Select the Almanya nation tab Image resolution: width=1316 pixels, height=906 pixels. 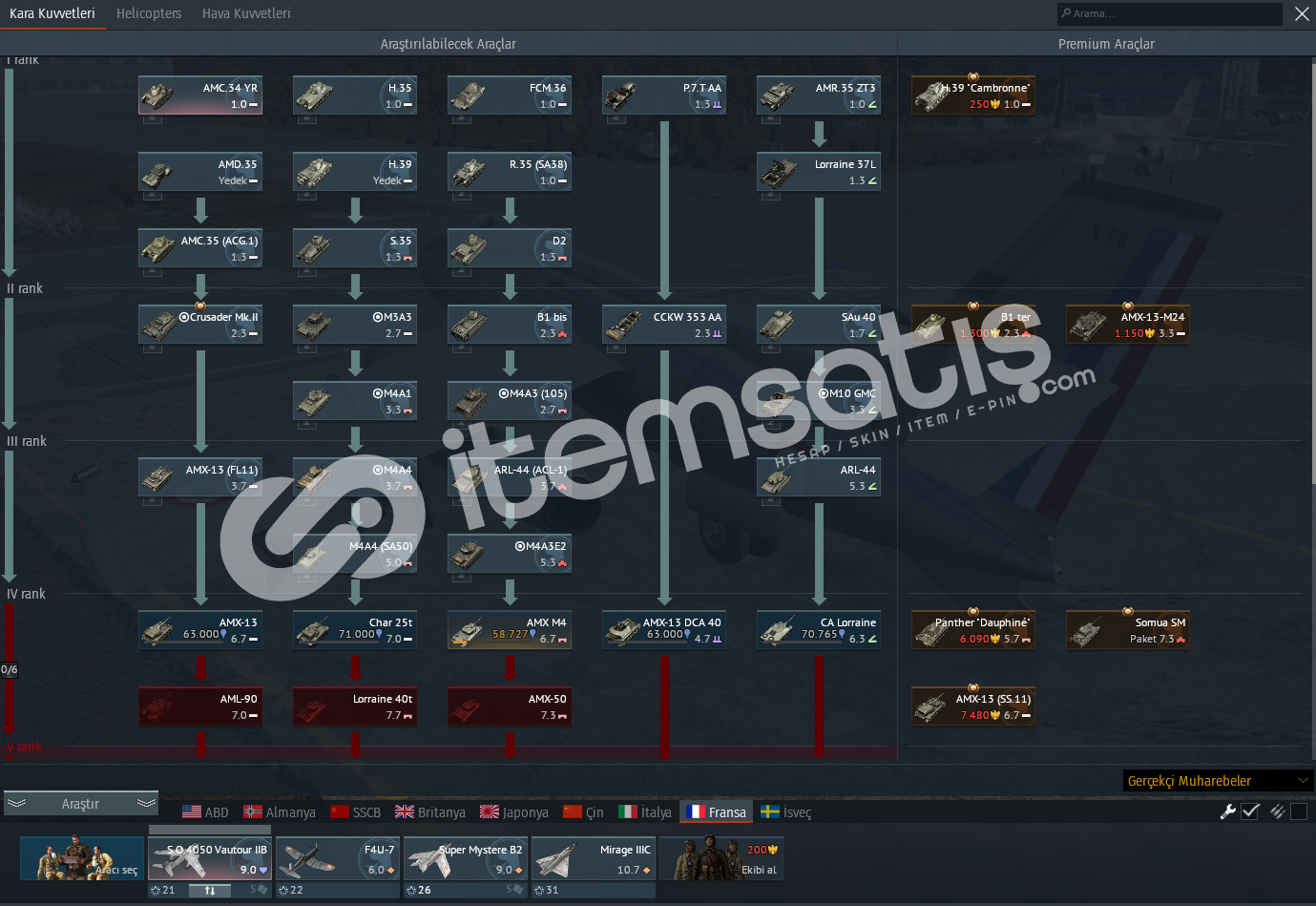(x=280, y=812)
